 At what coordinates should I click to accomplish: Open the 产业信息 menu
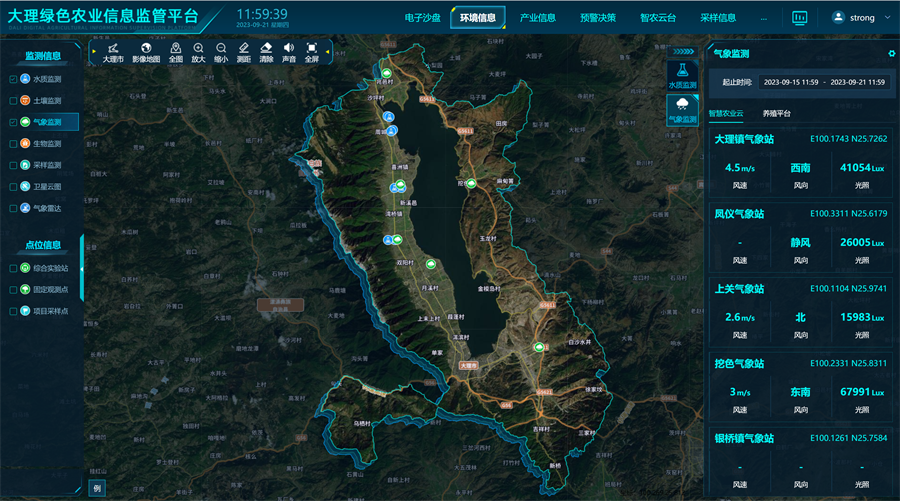pyautogui.click(x=538, y=18)
